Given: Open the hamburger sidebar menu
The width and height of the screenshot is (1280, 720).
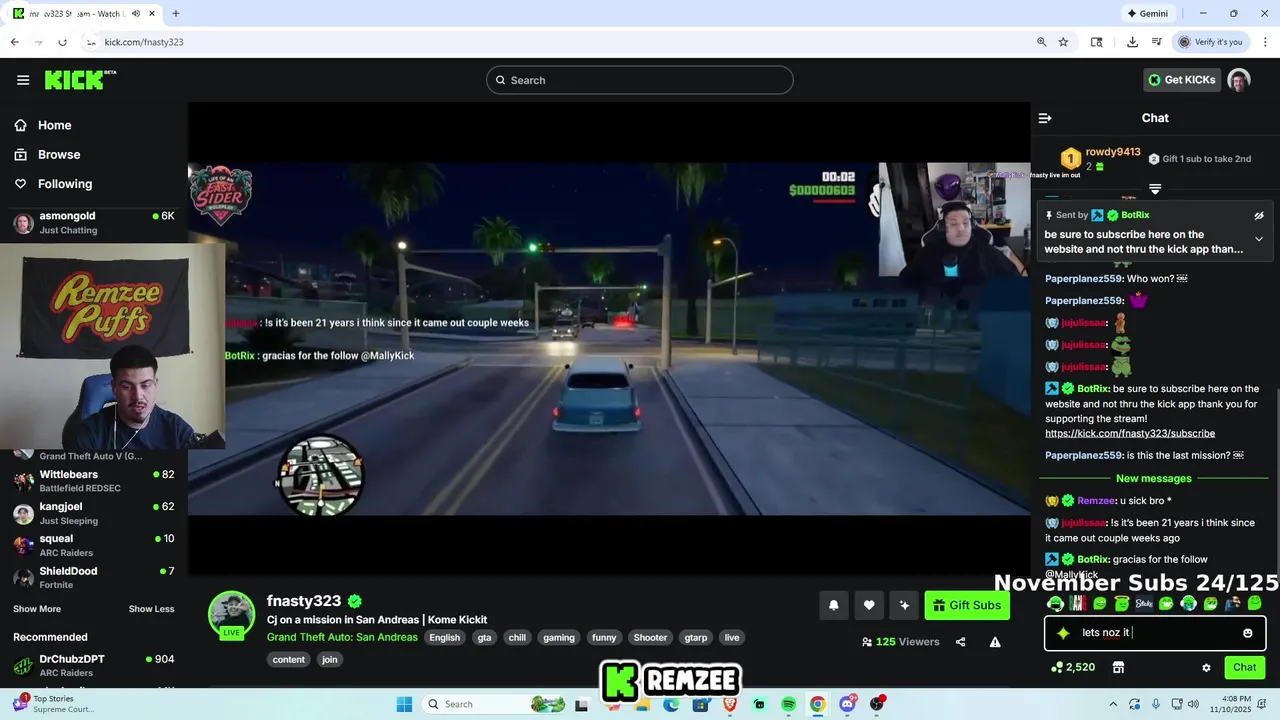Looking at the screenshot, I should tap(23, 80).
